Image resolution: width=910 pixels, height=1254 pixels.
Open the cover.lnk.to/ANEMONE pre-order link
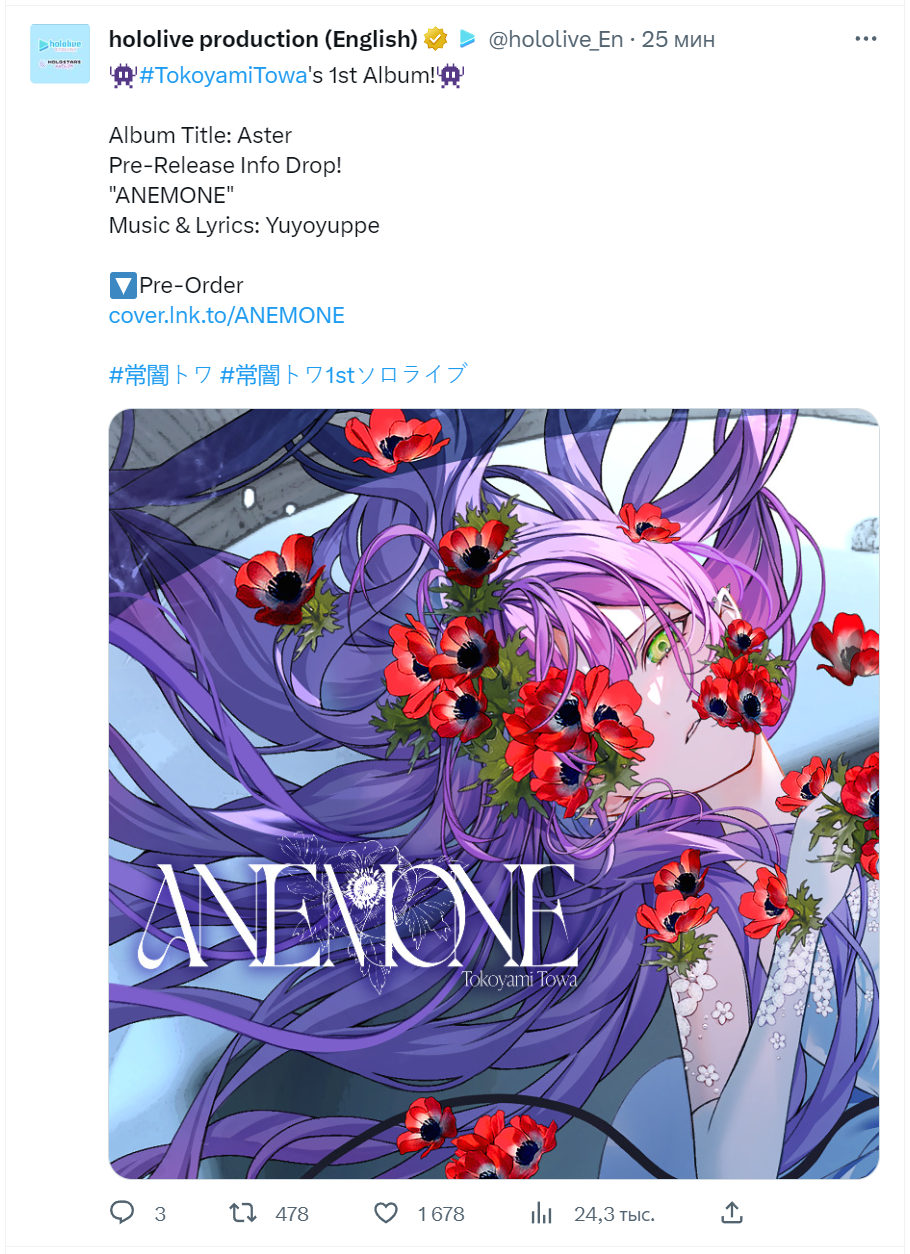point(227,315)
